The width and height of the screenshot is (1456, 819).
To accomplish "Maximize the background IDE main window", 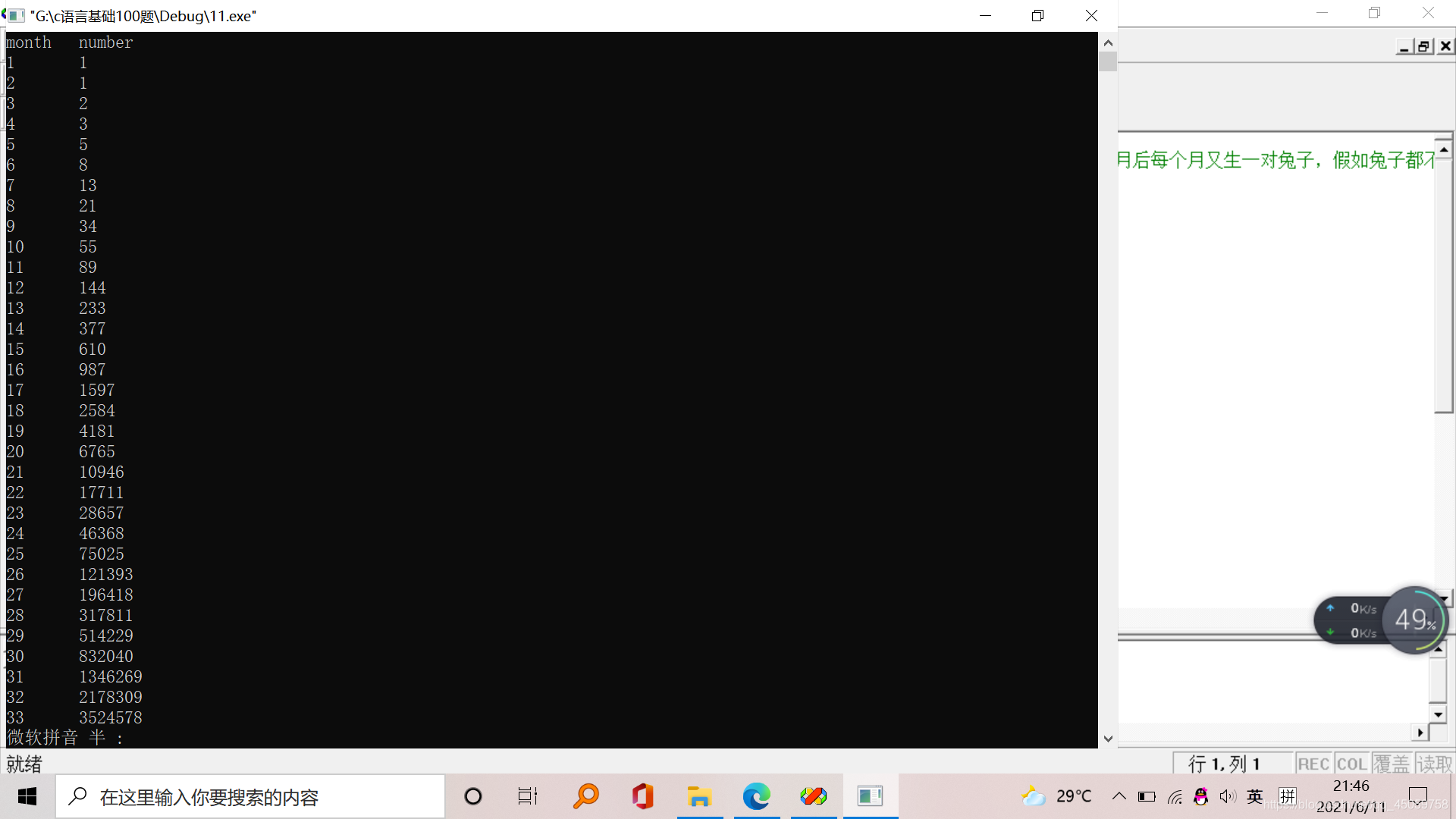I will pyautogui.click(x=1375, y=13).
